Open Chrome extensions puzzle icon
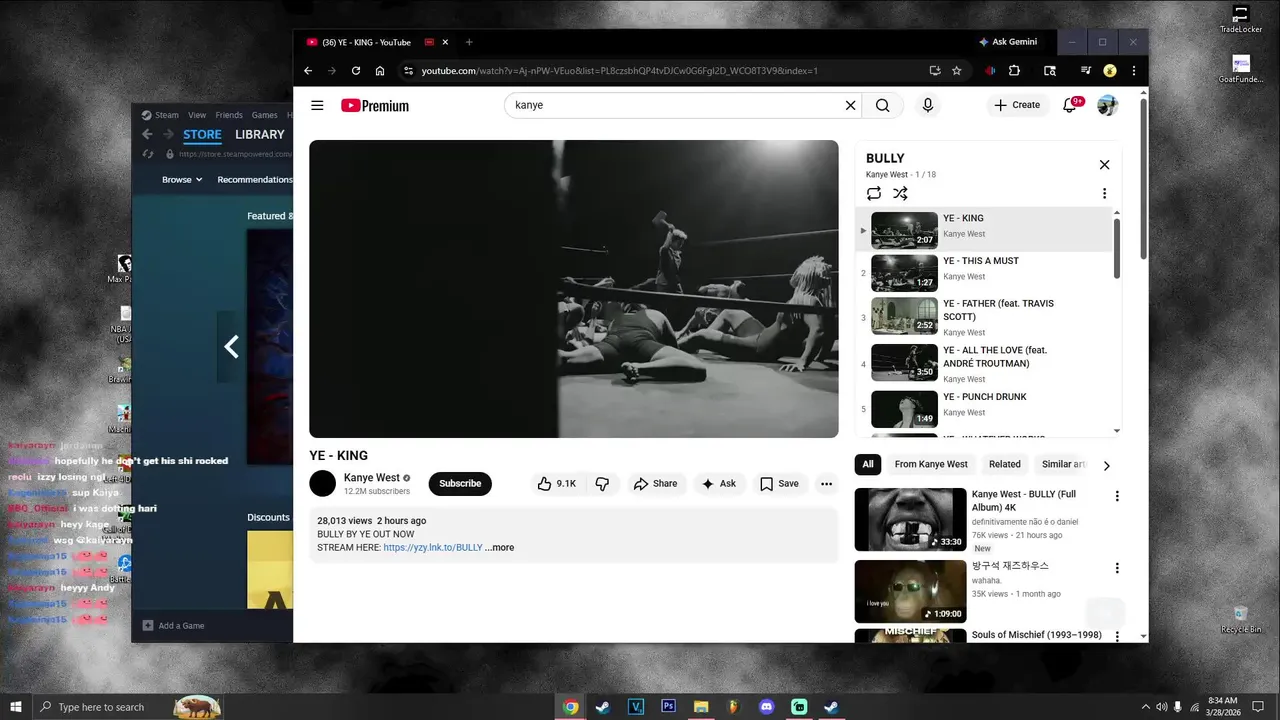This screenshot has width=1280, height=720. 1014,71
